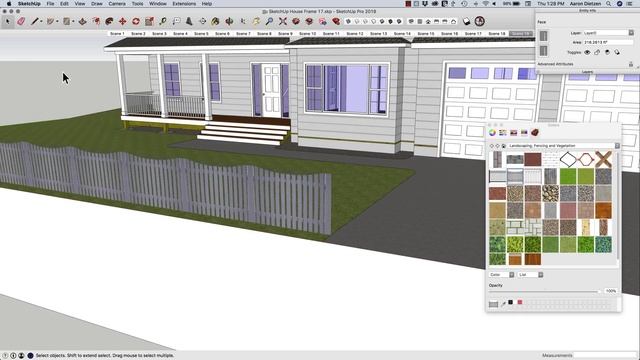
Task: Activate the red Move arrows tool
Action: point(122,21)
